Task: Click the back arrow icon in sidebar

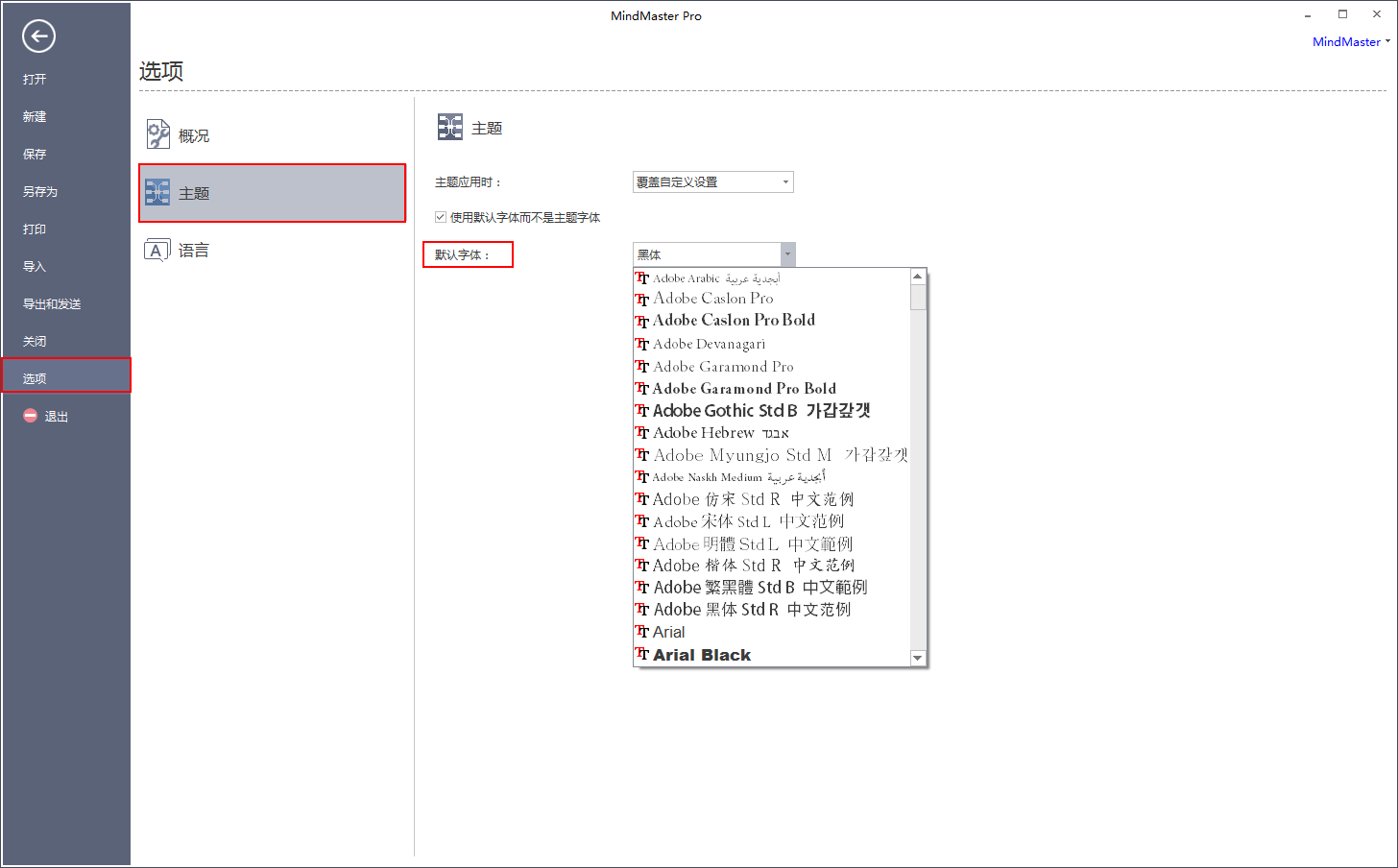Action: tap(38, 36)
